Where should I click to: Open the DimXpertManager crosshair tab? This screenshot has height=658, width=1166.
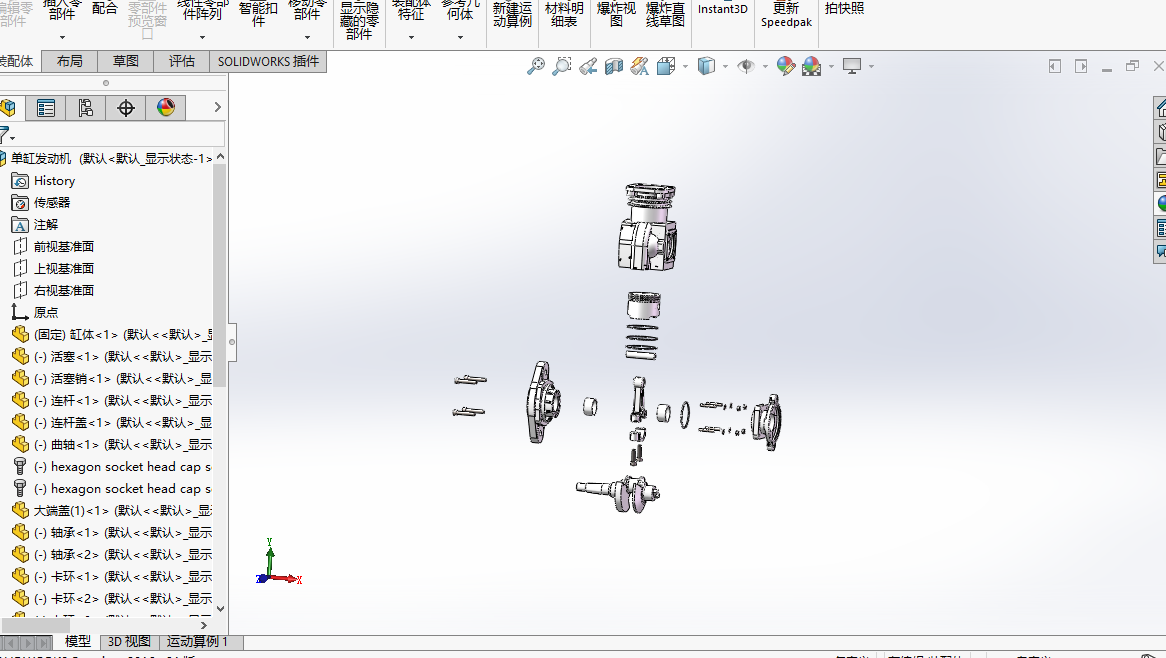pos(126,108)
